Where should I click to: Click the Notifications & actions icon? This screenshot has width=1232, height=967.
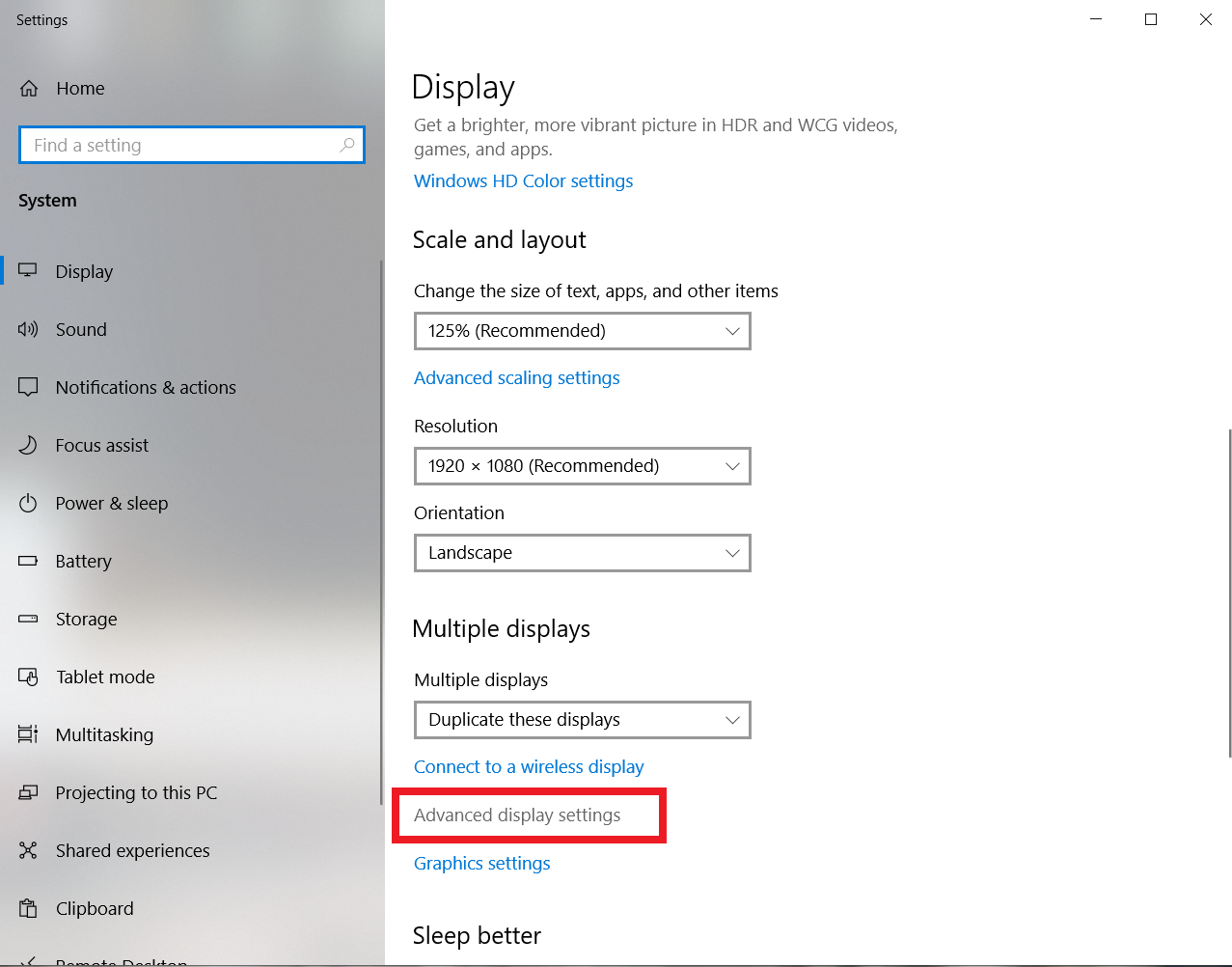28,387
